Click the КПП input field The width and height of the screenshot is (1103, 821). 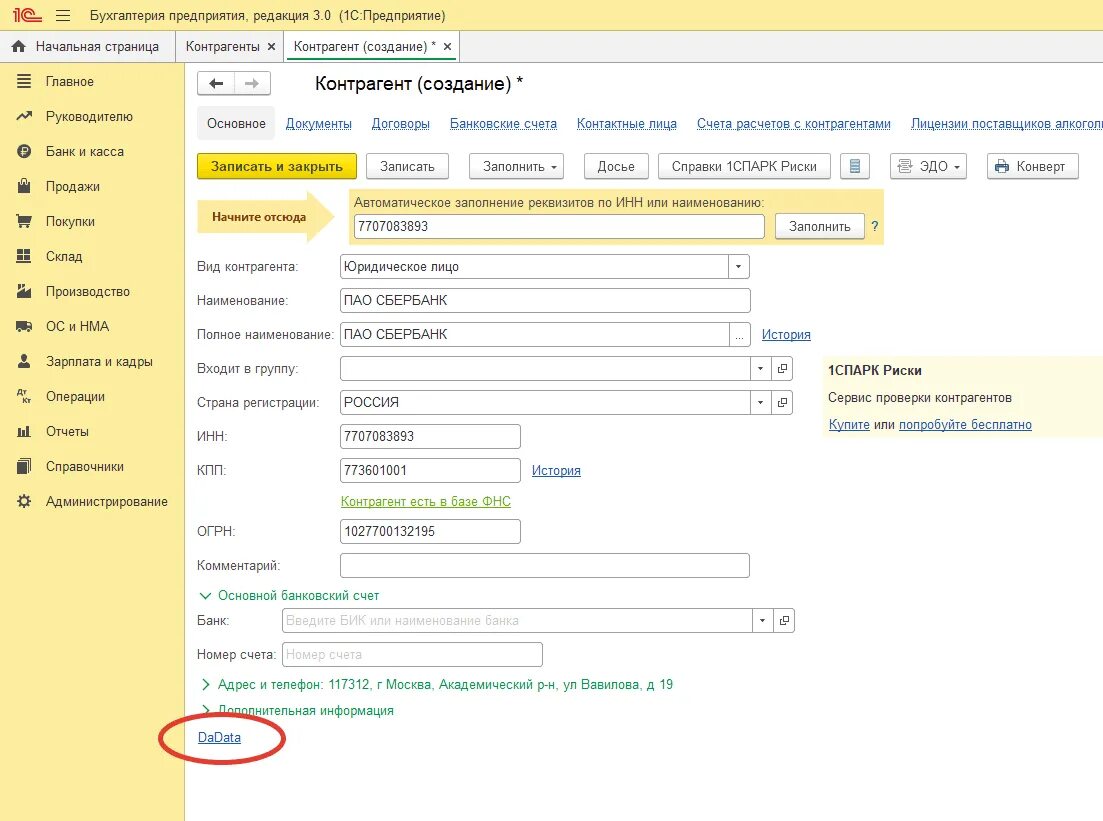coord(431,471)
